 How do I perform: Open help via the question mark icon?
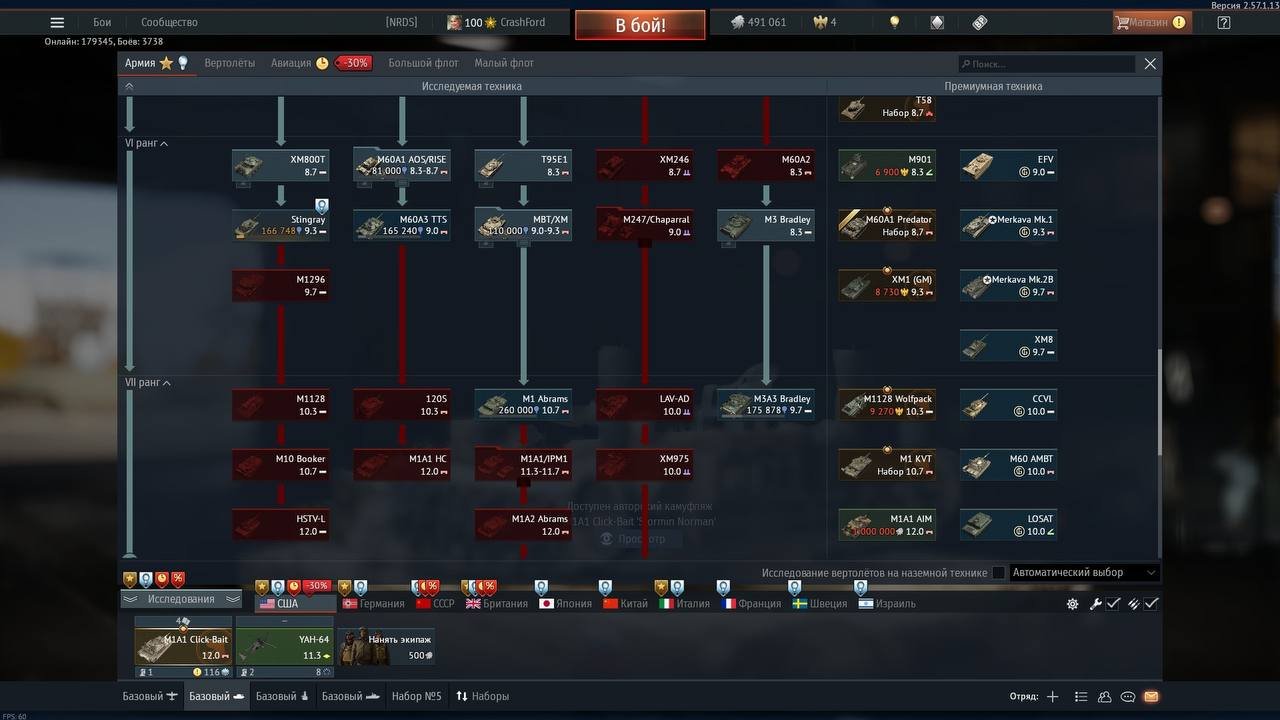pos(1224,22)
